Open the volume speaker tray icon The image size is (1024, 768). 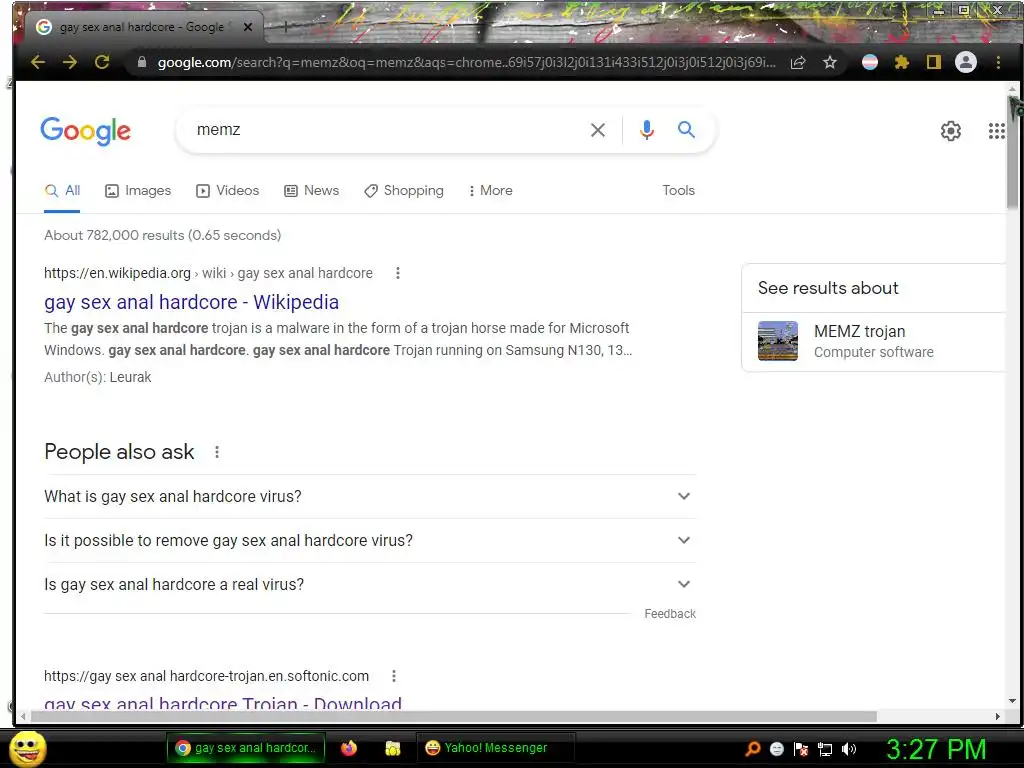(x=849, y=749)
